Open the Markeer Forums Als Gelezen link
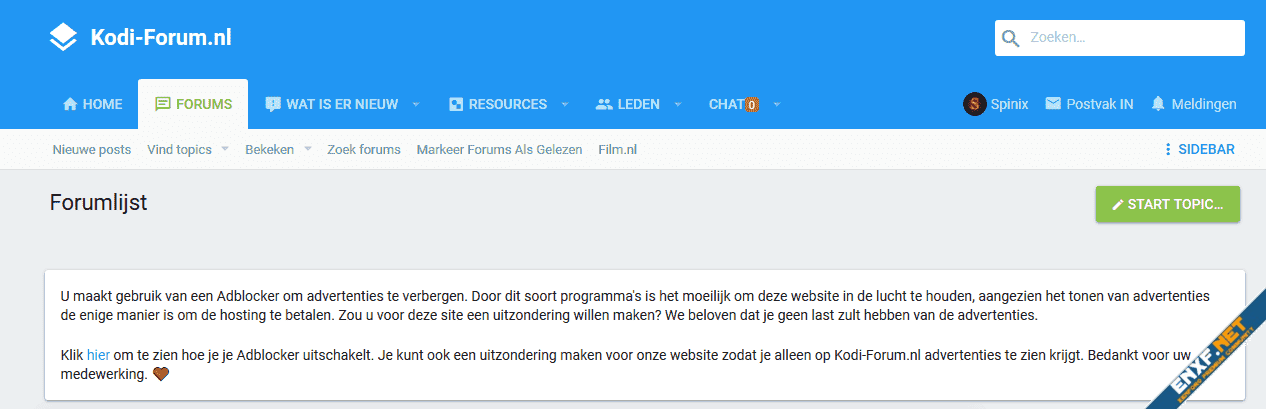Viewport: 1266px width, 409px height. click(499, 150)
